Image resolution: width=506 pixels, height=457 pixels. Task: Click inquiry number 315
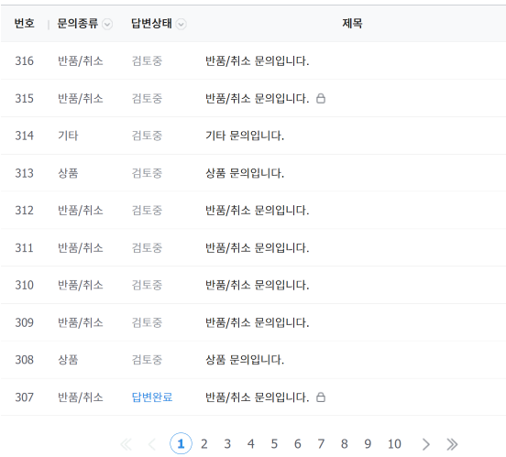[x=24, y=98]
